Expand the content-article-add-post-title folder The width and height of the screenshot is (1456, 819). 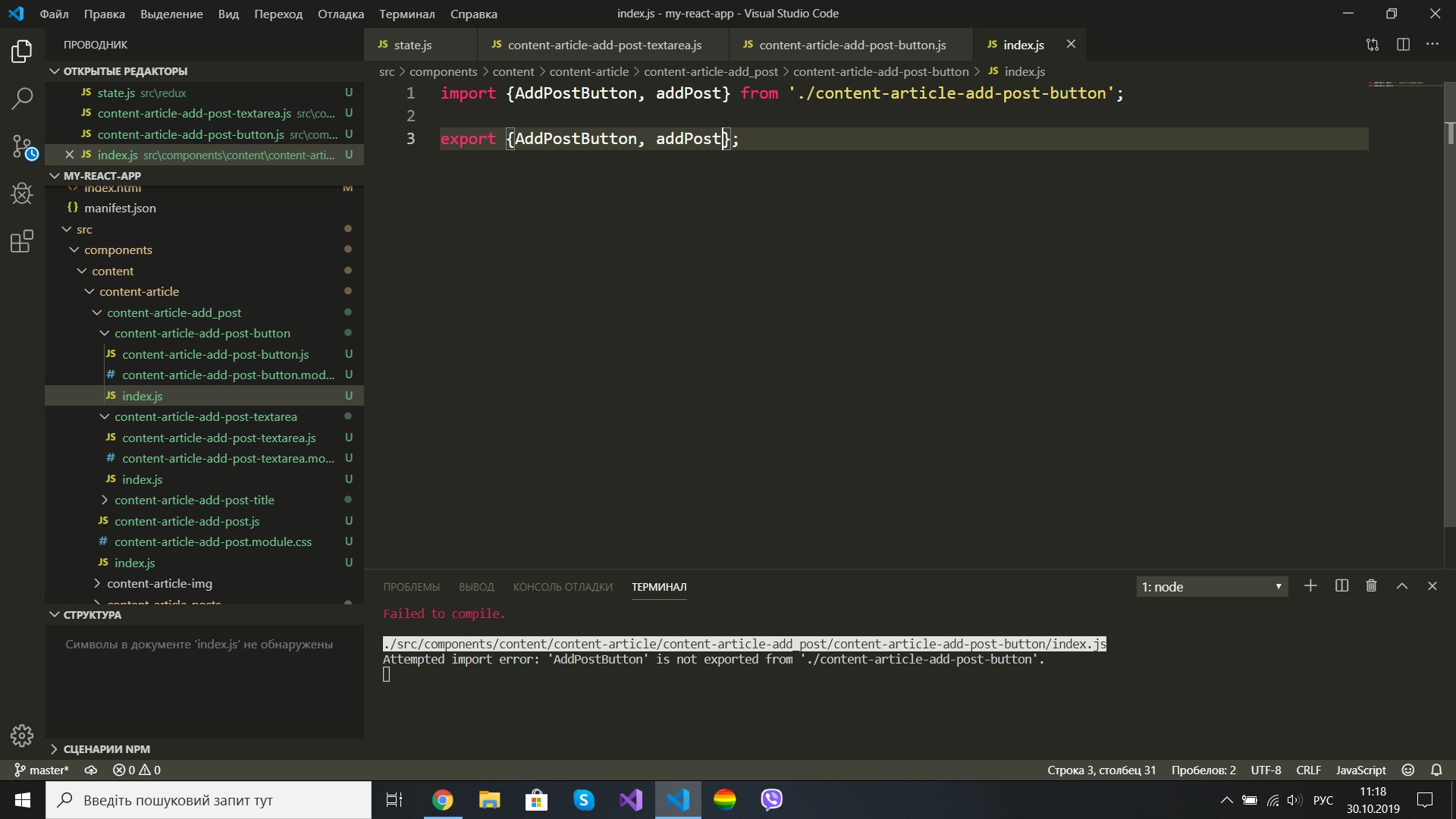click(x=194, y=500)
